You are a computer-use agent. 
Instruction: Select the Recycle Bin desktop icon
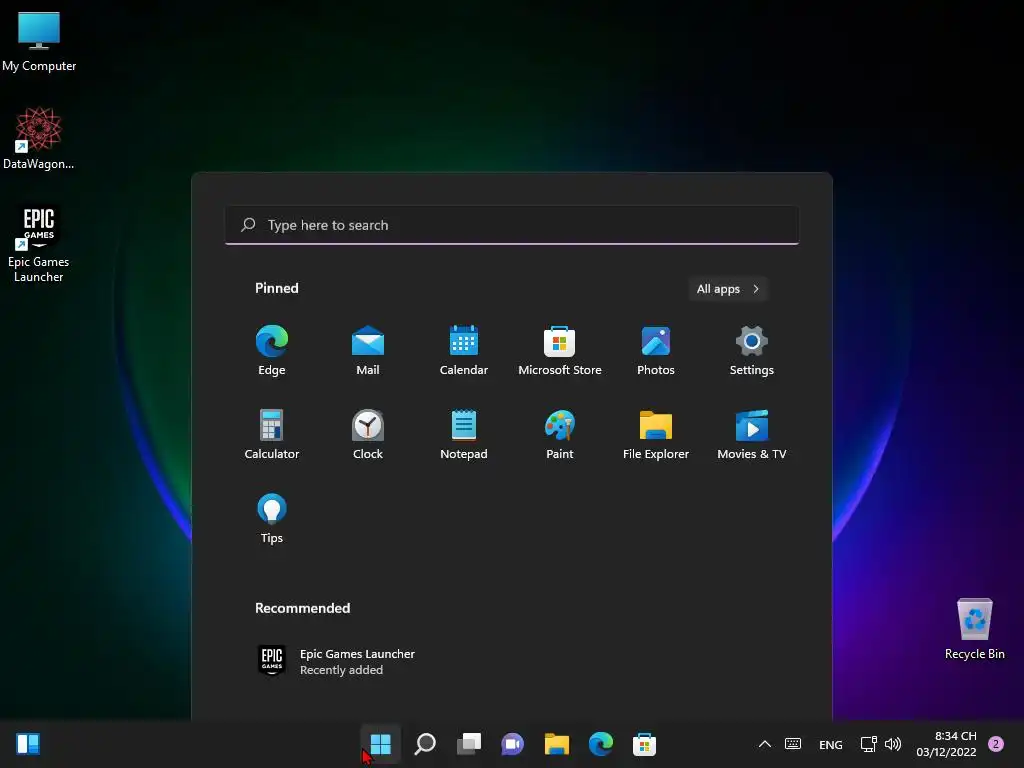(x=974, y=629)
